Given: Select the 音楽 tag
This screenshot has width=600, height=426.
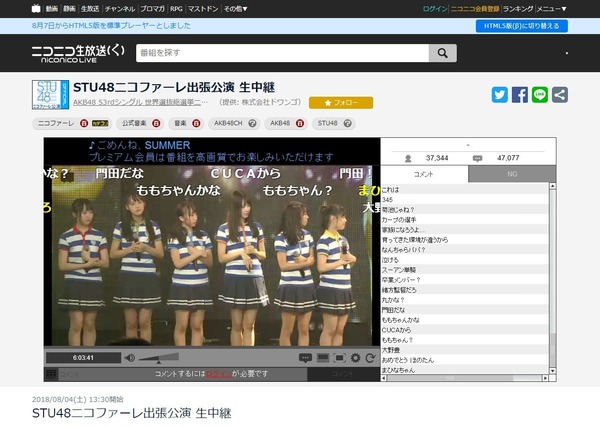Looking at the screenshot, I should [x=180, y=123].
